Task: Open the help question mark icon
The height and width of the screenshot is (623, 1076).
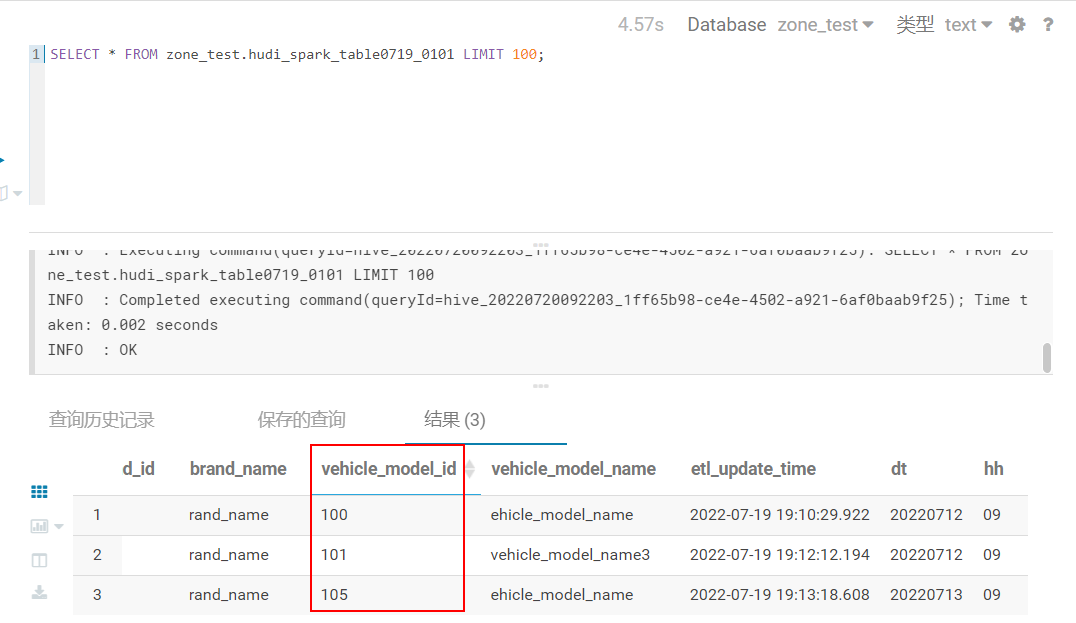Action: coord(1048,25)
